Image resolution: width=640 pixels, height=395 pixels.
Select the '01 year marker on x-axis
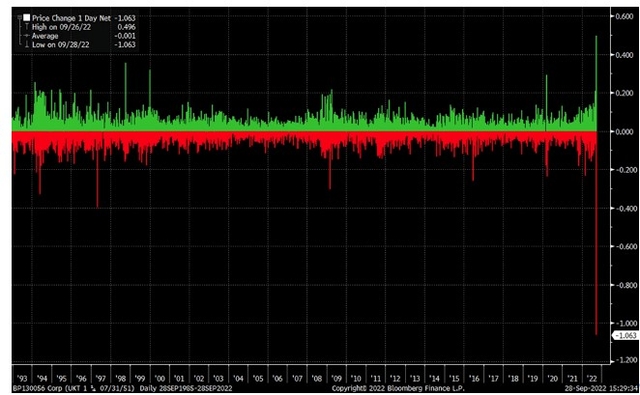pyautogui.click(x=179, y=378)
